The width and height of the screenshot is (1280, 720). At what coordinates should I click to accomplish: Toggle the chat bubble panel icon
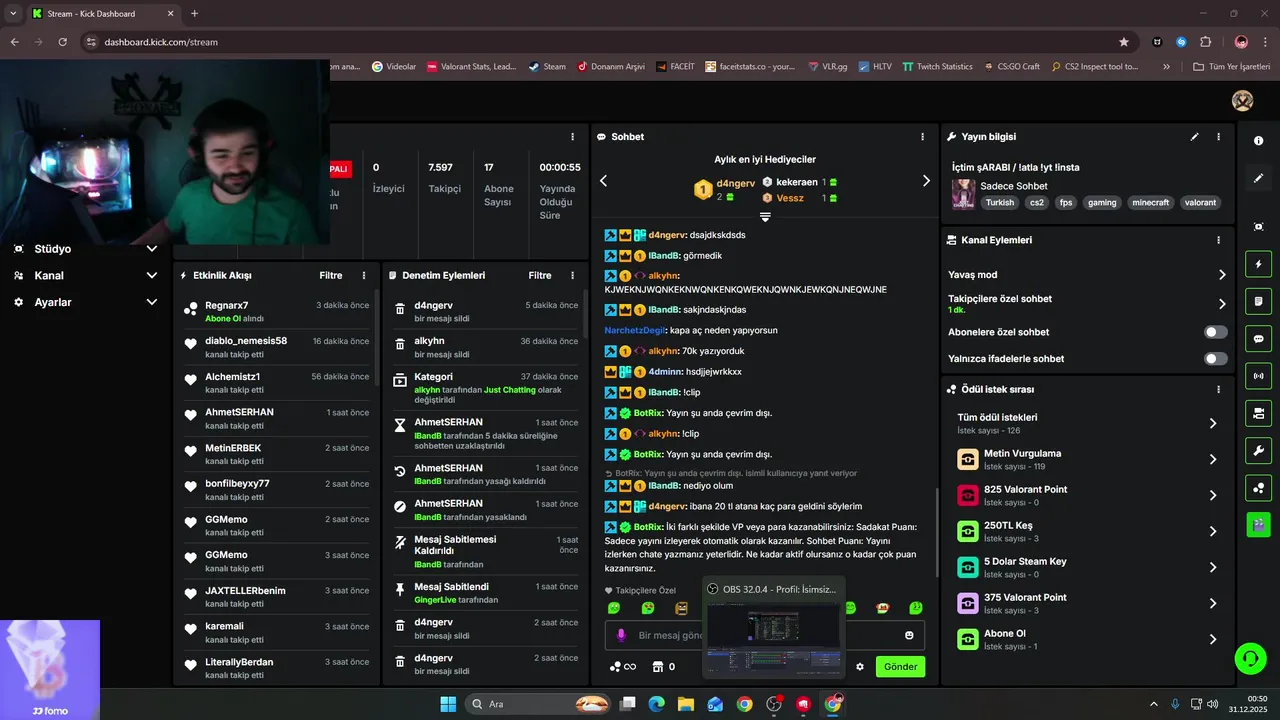tap(1258, 338)
